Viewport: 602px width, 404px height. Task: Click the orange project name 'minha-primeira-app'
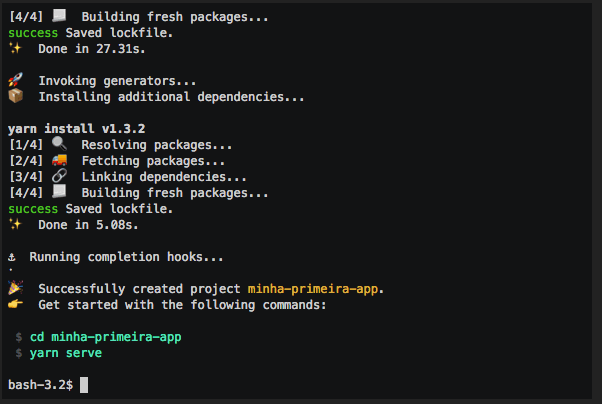pos(313,289)
